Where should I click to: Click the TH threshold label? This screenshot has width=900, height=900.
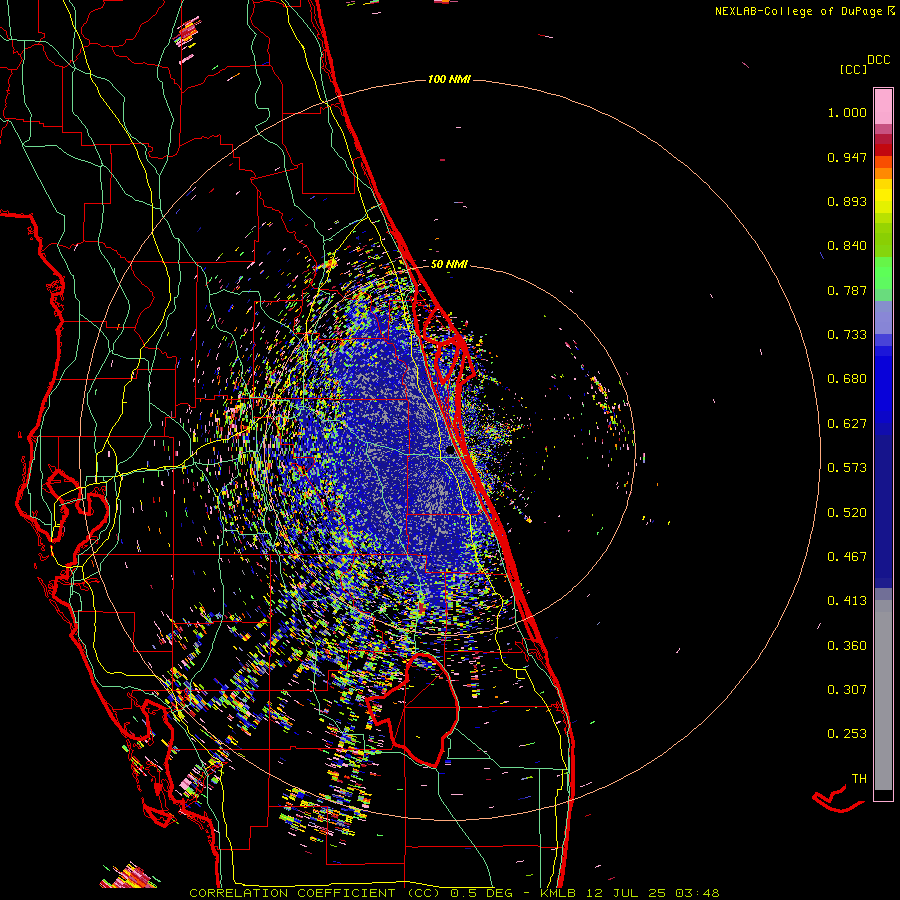pyautogui.click(x=859, y=779)
